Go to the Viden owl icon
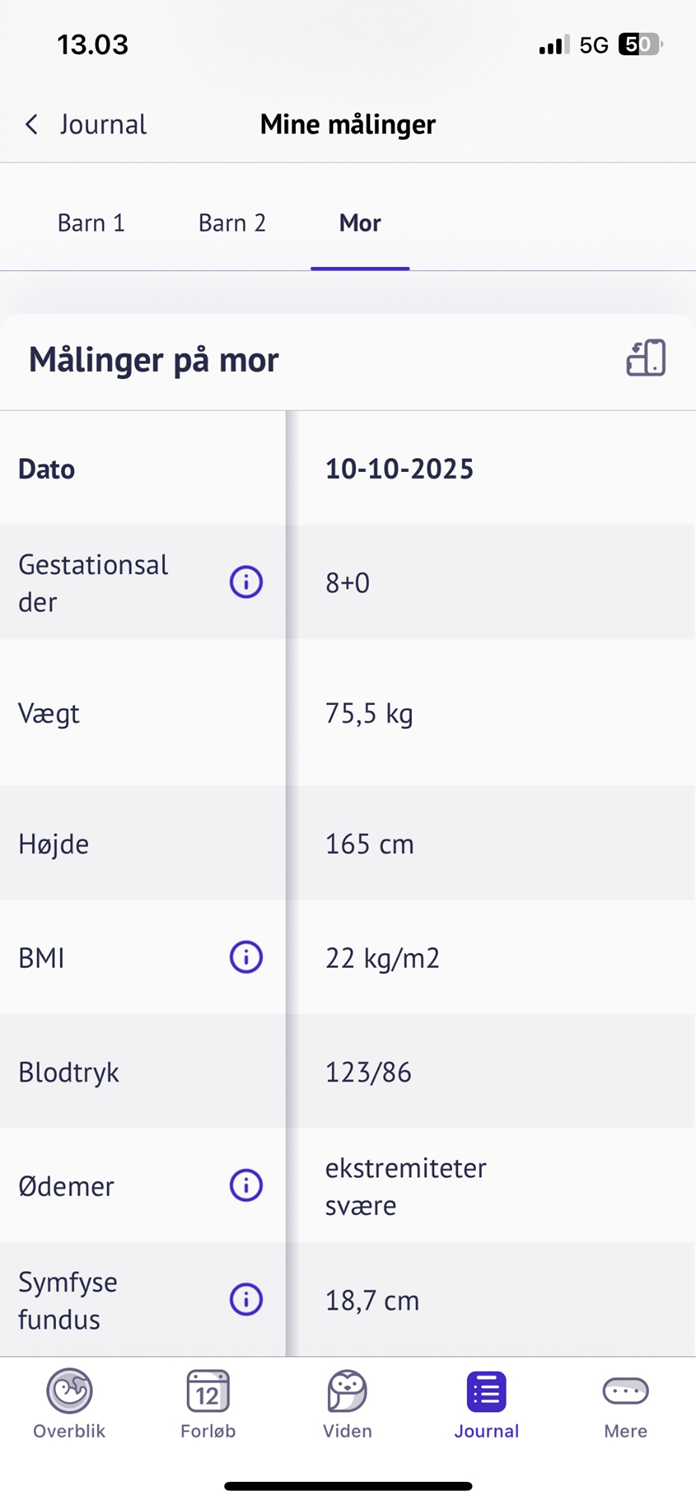The image size is (696, 1505). click(x=347, y=1391)
